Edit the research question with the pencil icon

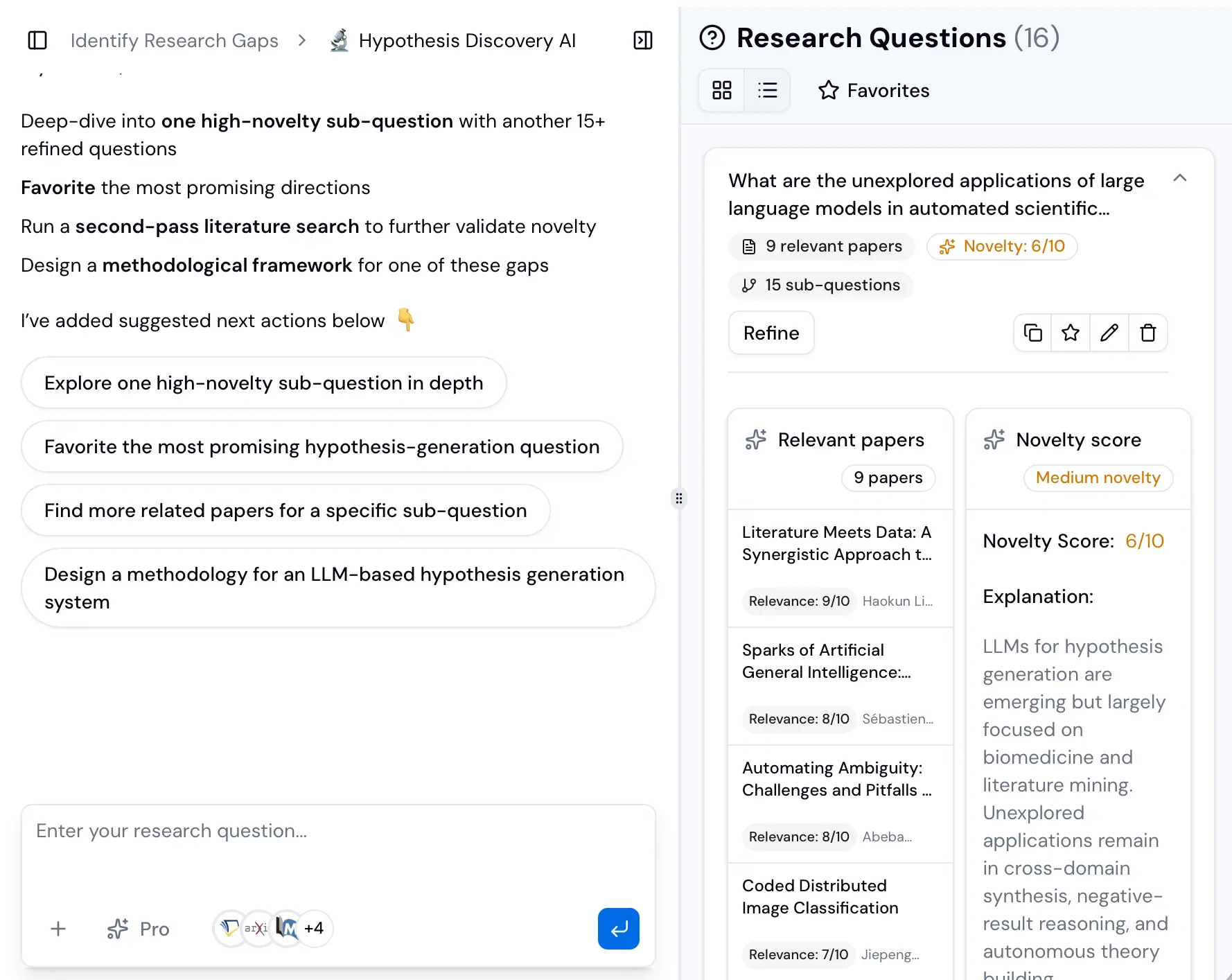(1109, 333)
